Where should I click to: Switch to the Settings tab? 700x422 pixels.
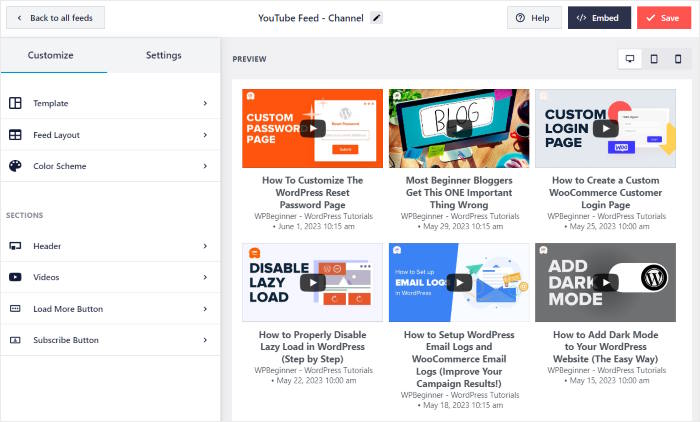coord(163,55)
